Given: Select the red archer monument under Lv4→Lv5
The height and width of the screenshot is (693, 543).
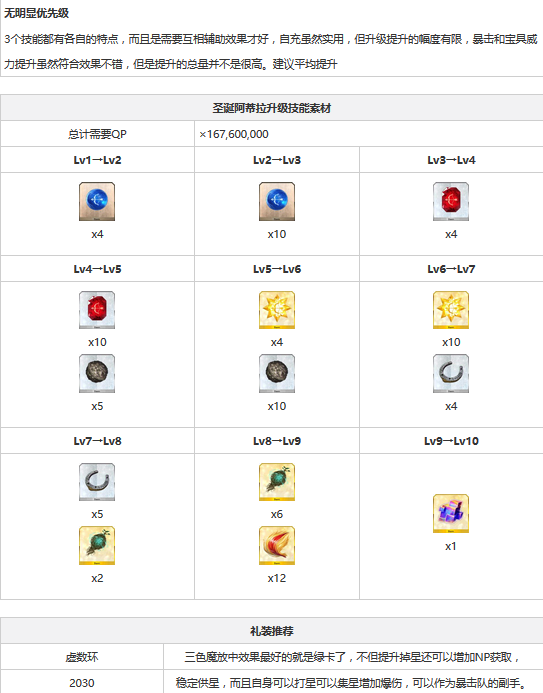Looking at the screenshot, I should 97,309.
